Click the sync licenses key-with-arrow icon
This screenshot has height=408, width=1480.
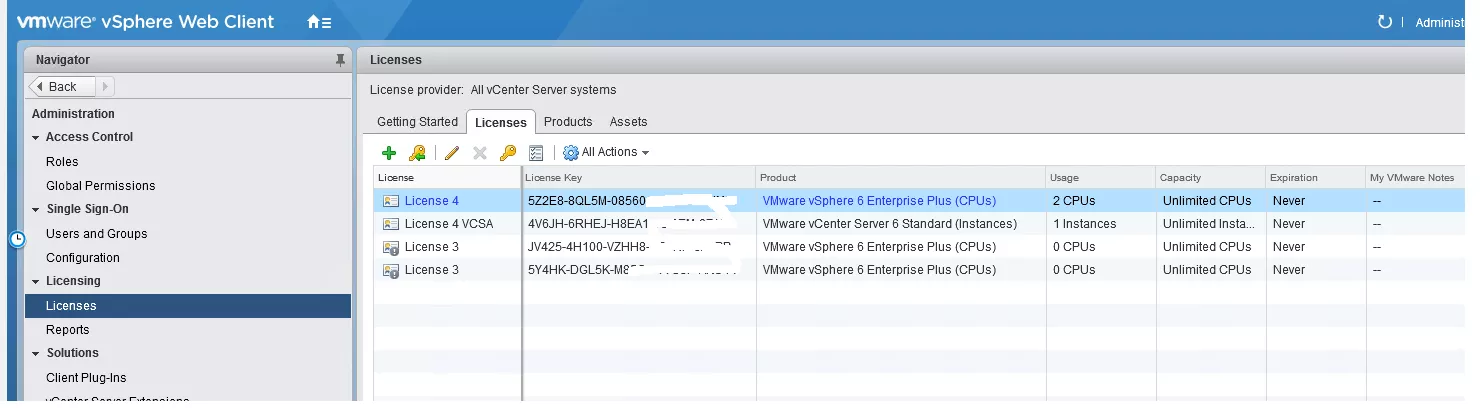tap(418, 153)
